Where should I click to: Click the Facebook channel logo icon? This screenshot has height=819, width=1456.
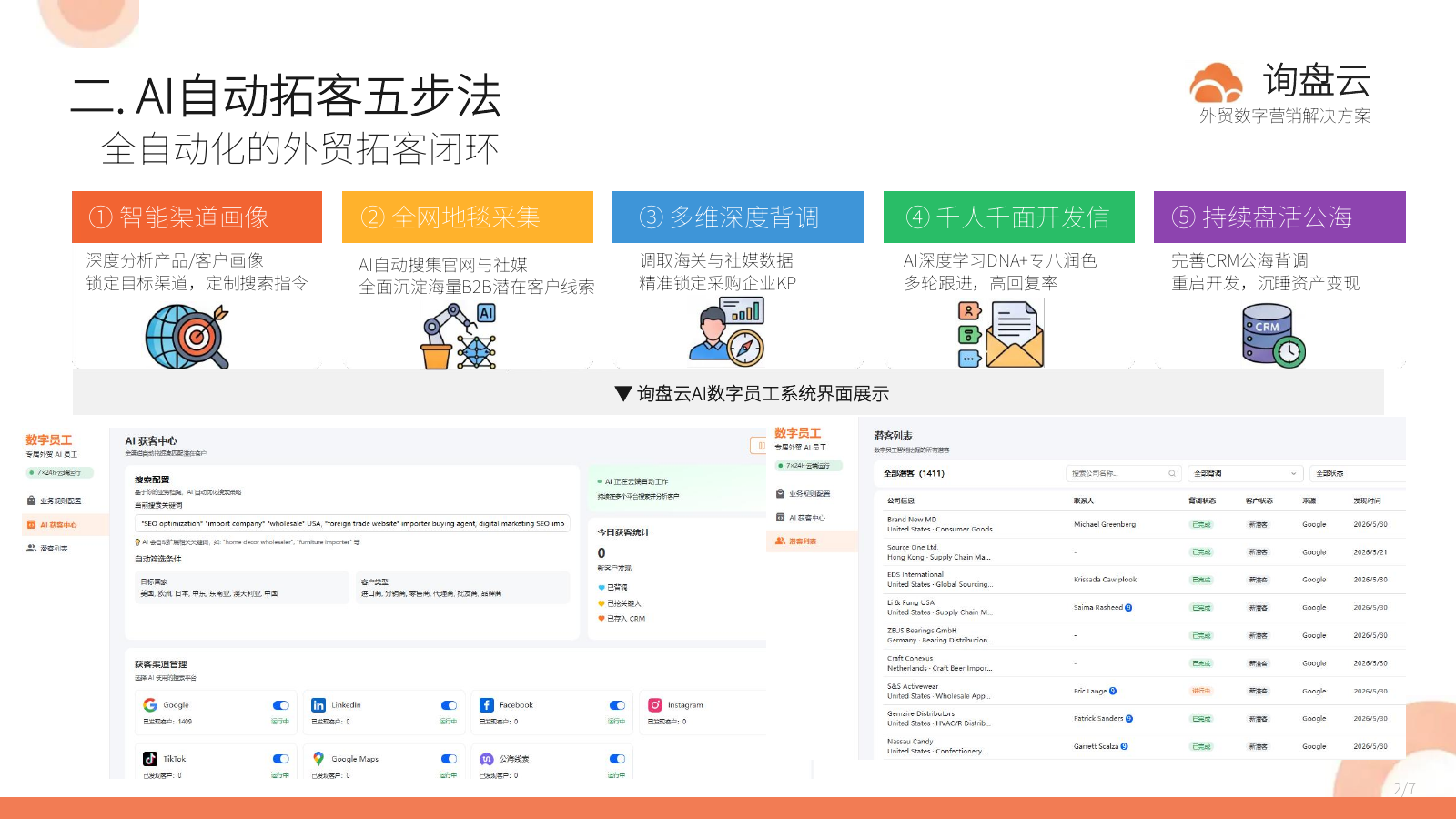(487, 705)
